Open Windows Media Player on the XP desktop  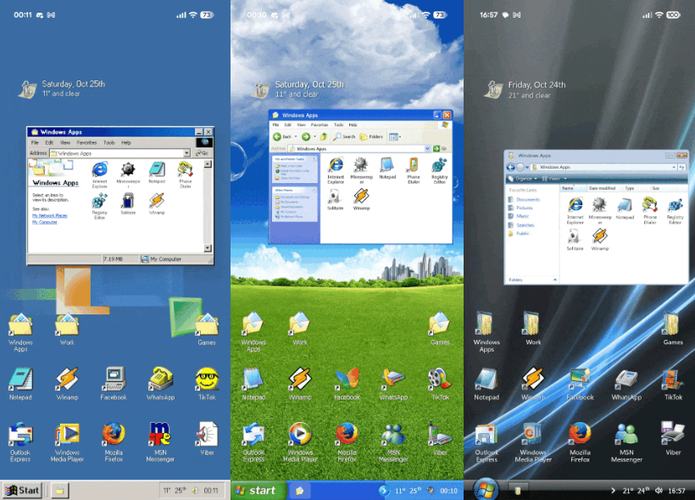tap(299, 434)
